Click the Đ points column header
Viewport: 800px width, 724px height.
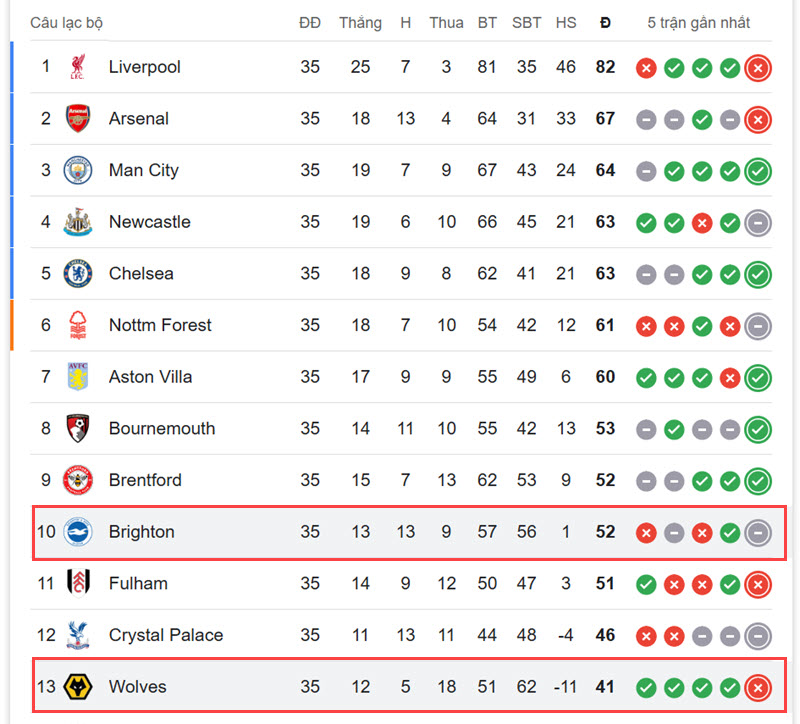tap(605, 23)
